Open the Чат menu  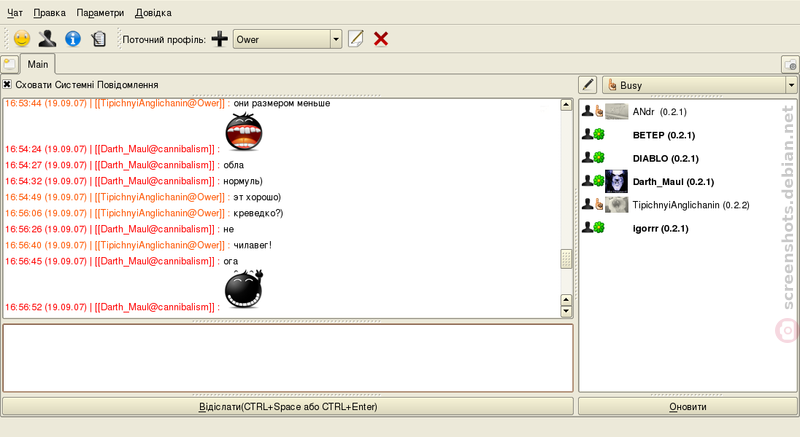15,13
